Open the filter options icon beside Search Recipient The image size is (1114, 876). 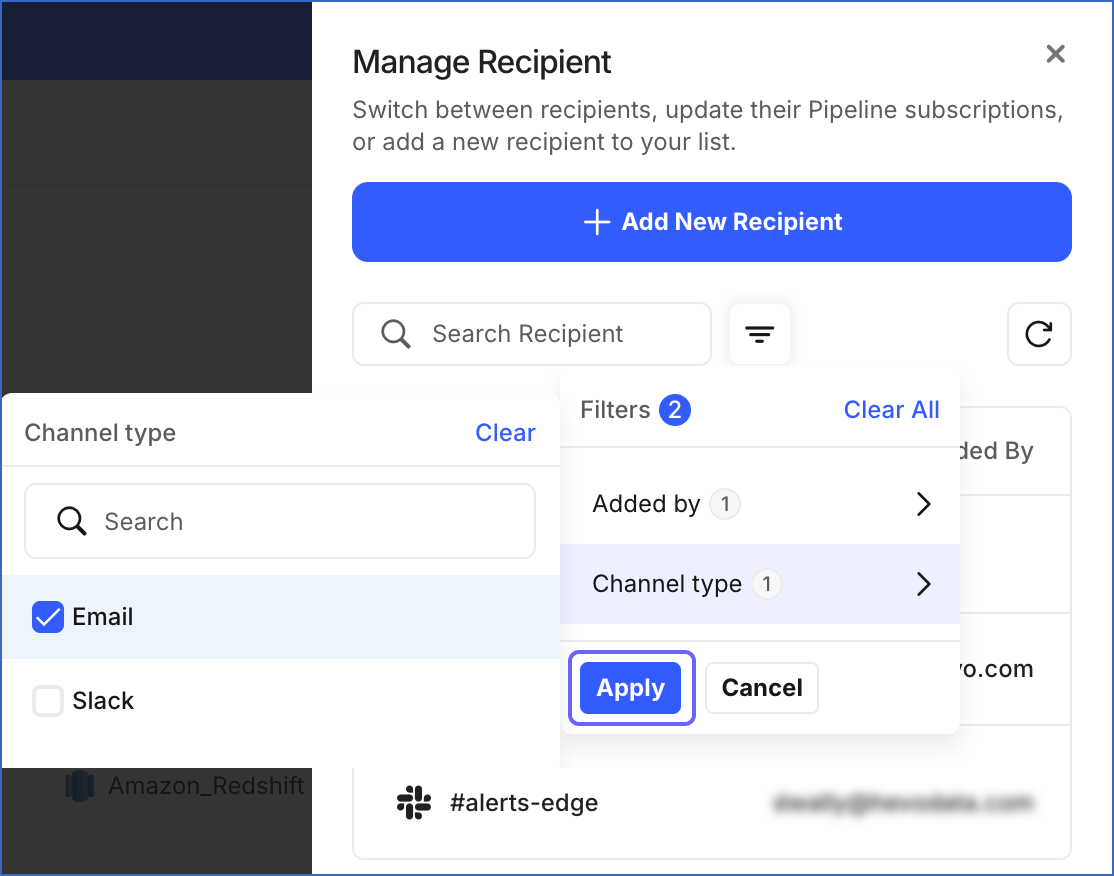point(759,334)
